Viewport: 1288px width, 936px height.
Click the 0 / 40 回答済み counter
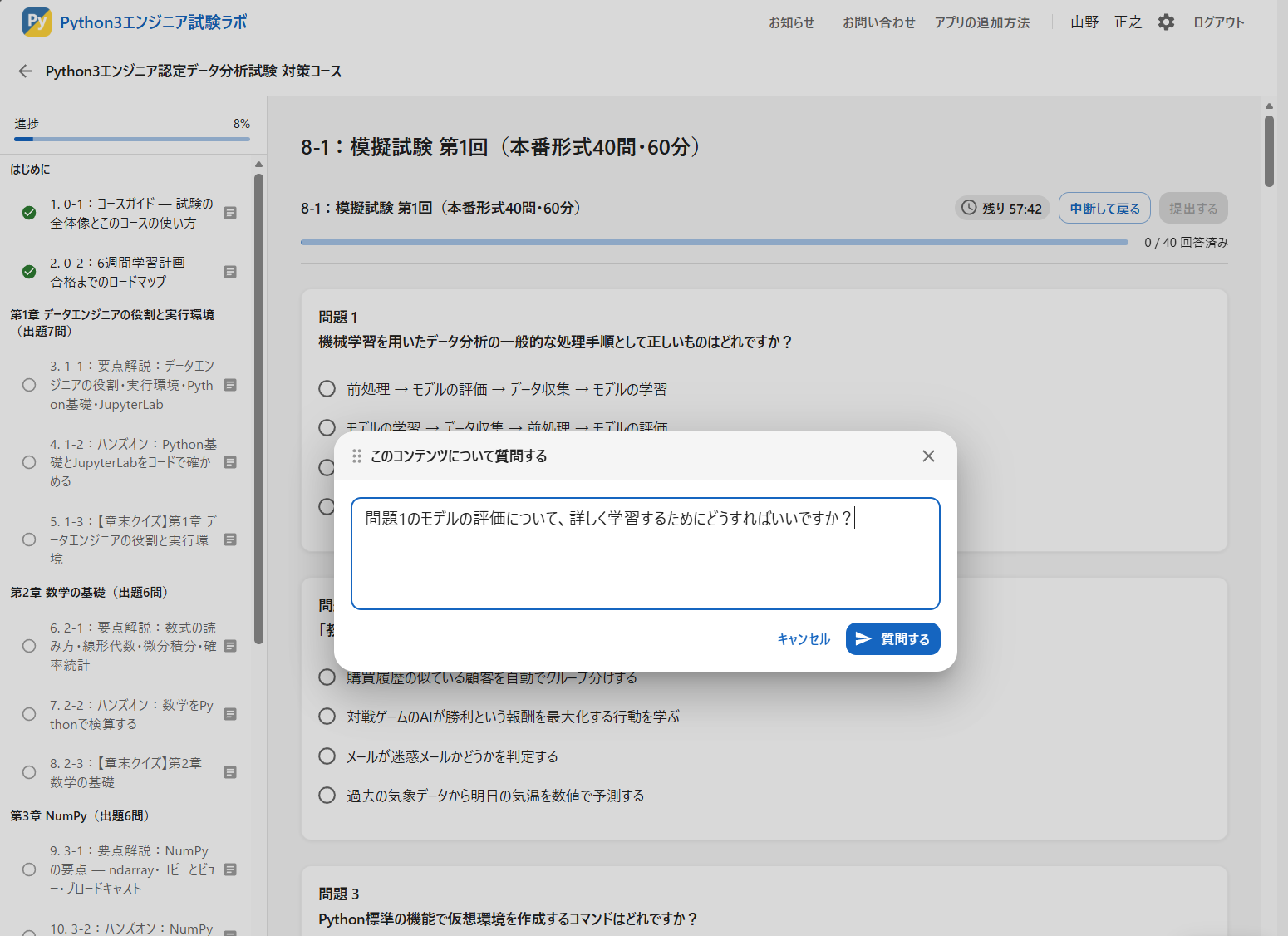[x=1186, y=242]
